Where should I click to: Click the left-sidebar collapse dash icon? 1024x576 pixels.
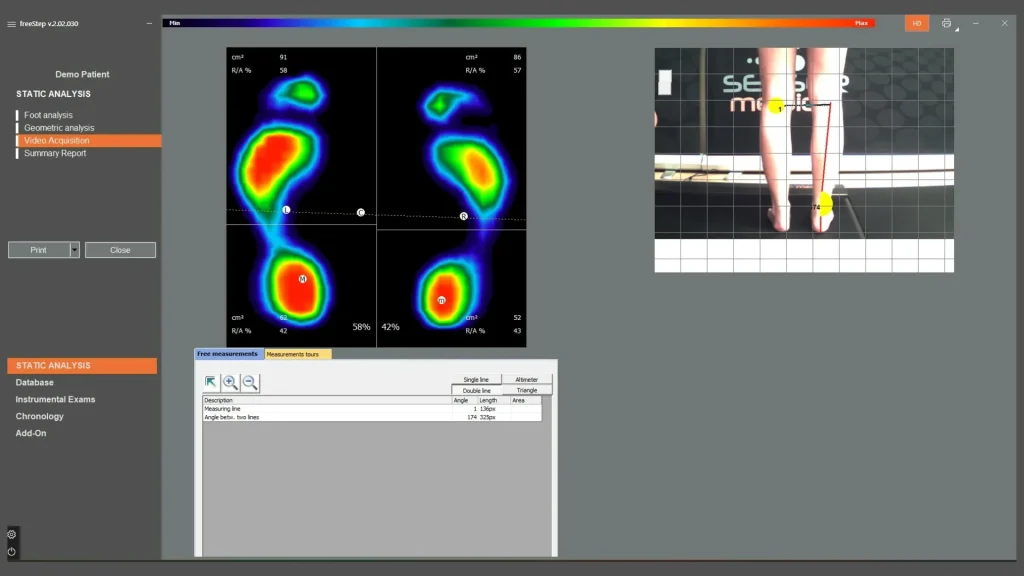(149, 23)
